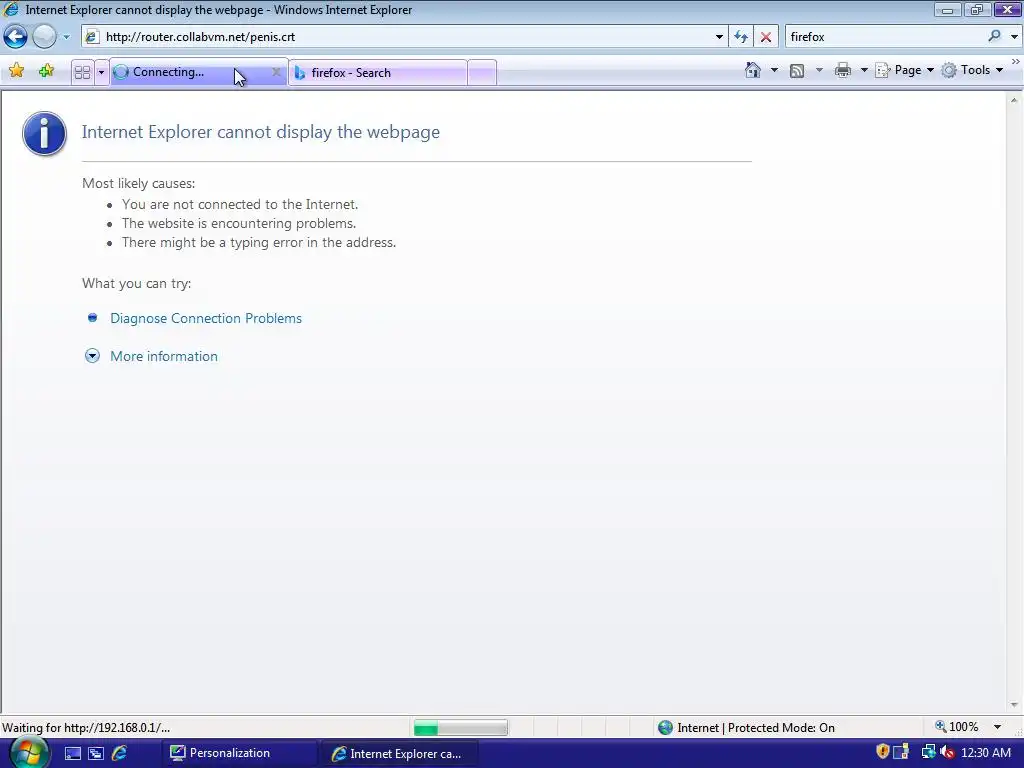
Task: Click the Internet Explorer taskbar button
Action: pos(400,754)
